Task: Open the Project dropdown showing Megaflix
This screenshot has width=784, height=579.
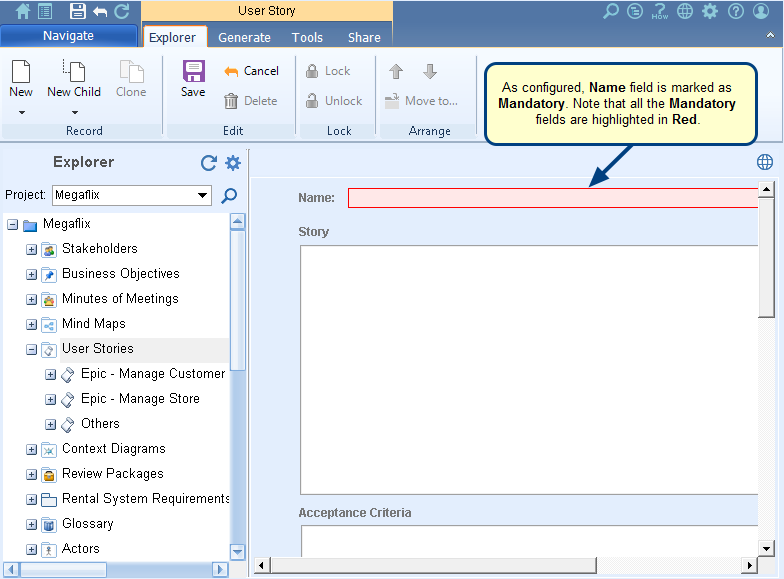Action: pyautogui.click(x=132, y=195)
